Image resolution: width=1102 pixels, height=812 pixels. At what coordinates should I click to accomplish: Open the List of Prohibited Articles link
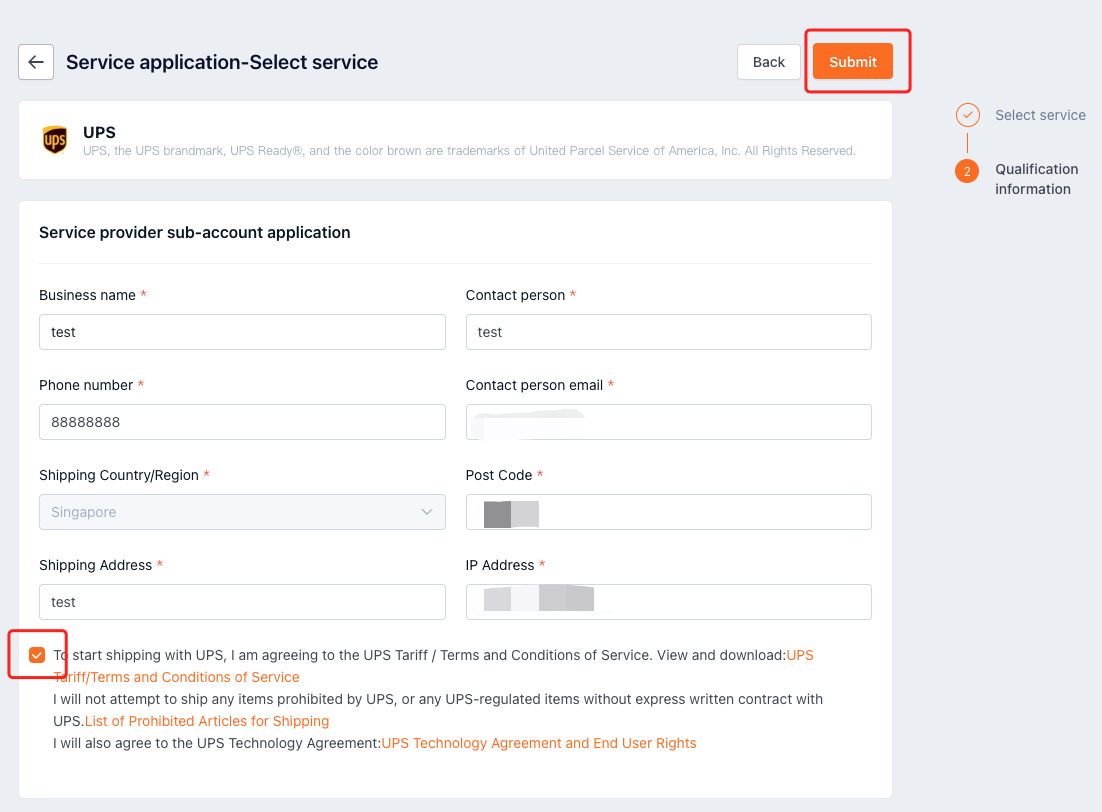206,720
